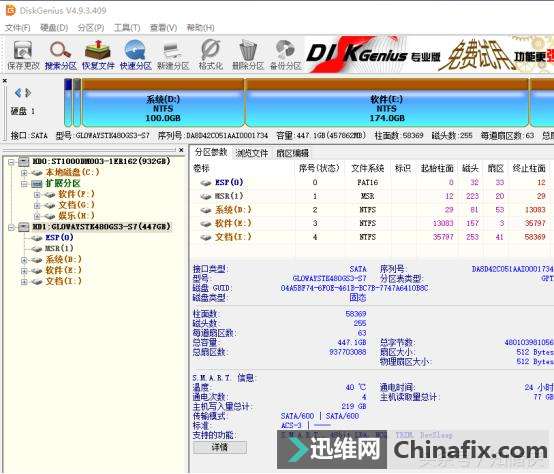
Task: Go to next disk arrow
Action: pyautogui.click(x=28, y=93)
